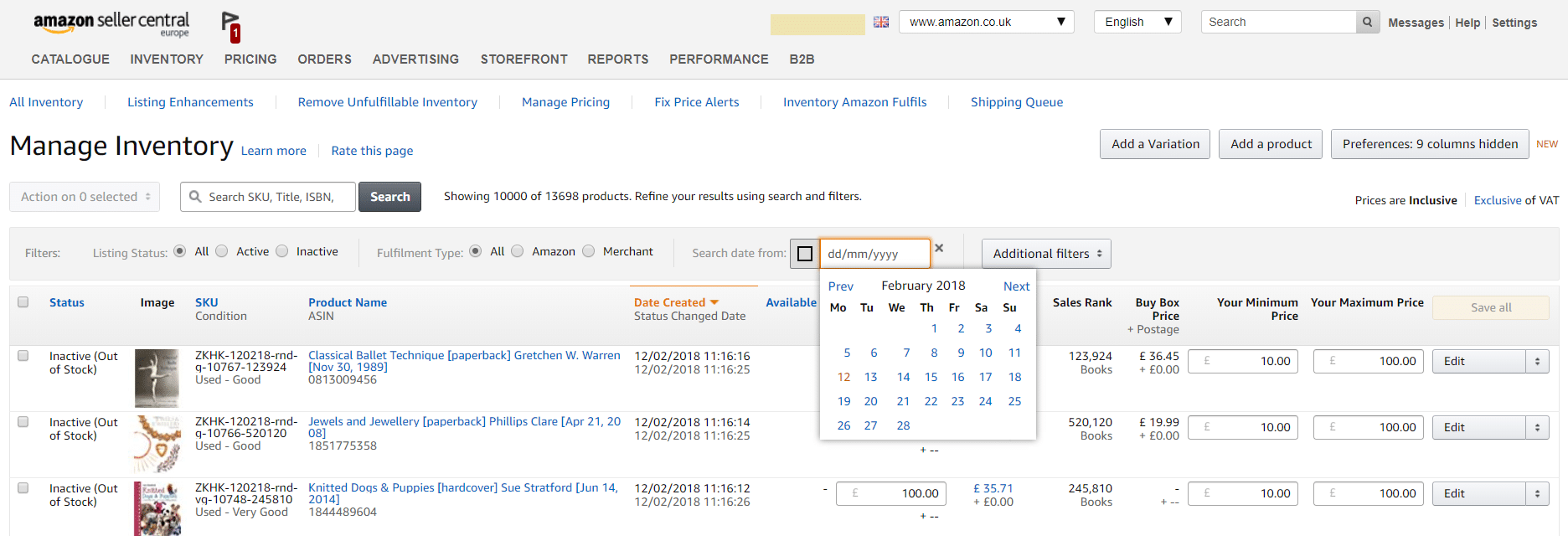Select the Merchant fulfilment type radio
Image resolution: width=1568 pixels, height=546 pixels.
[x=589, y=251]
